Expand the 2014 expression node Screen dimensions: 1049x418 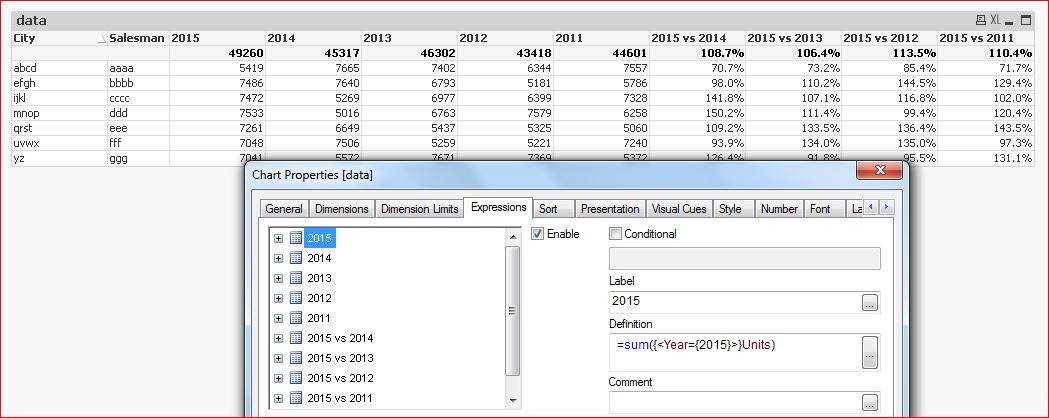click(x=278, y=258)
